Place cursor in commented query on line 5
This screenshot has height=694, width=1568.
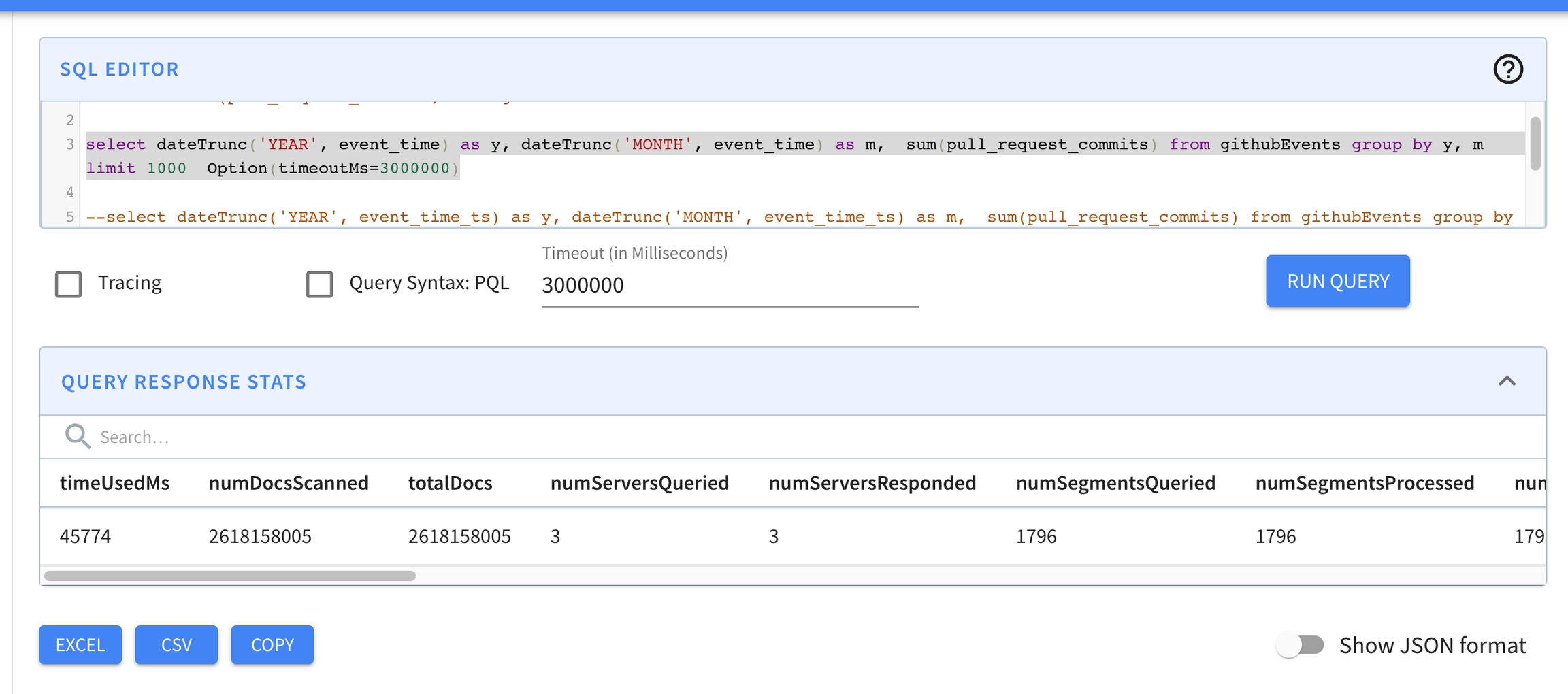pos(749,217)
